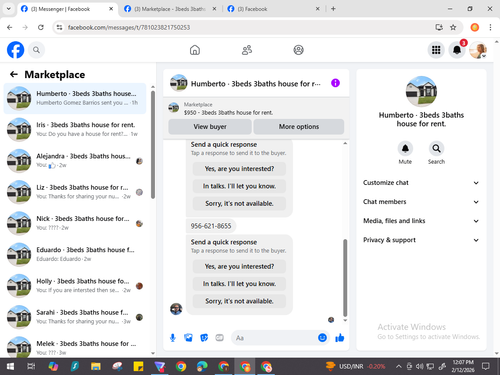
Task: Open the Alejandra conversation
Action: coord(75,161)
